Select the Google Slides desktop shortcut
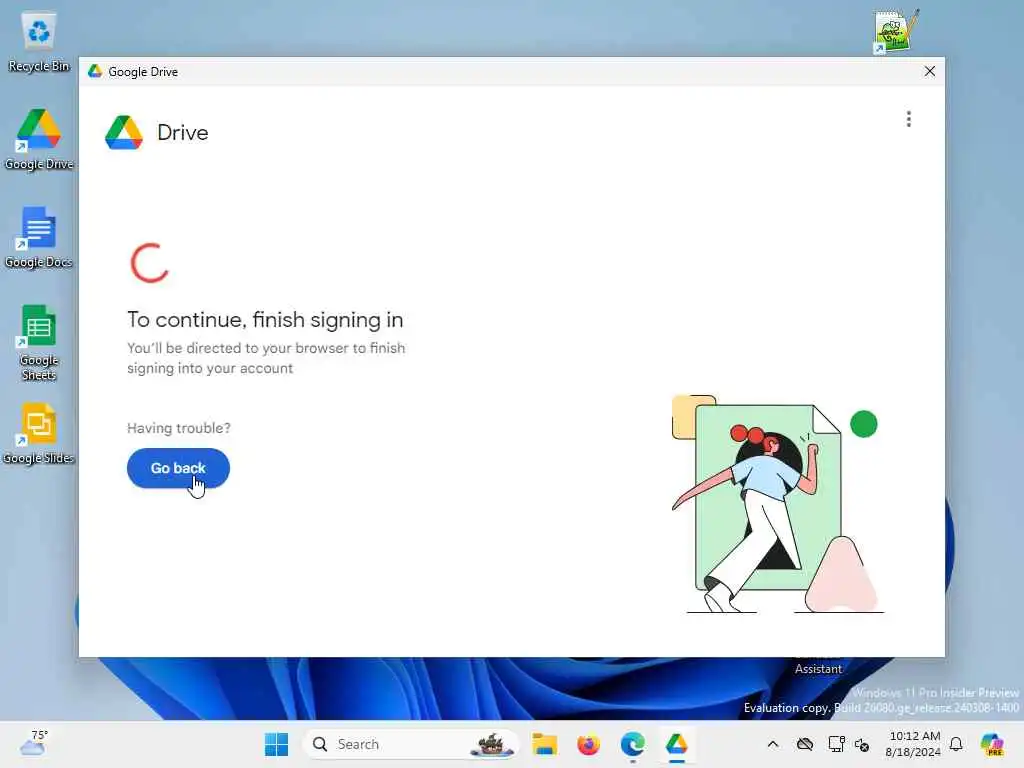This screenshot has height=768, width=1024. click(39, 434)
